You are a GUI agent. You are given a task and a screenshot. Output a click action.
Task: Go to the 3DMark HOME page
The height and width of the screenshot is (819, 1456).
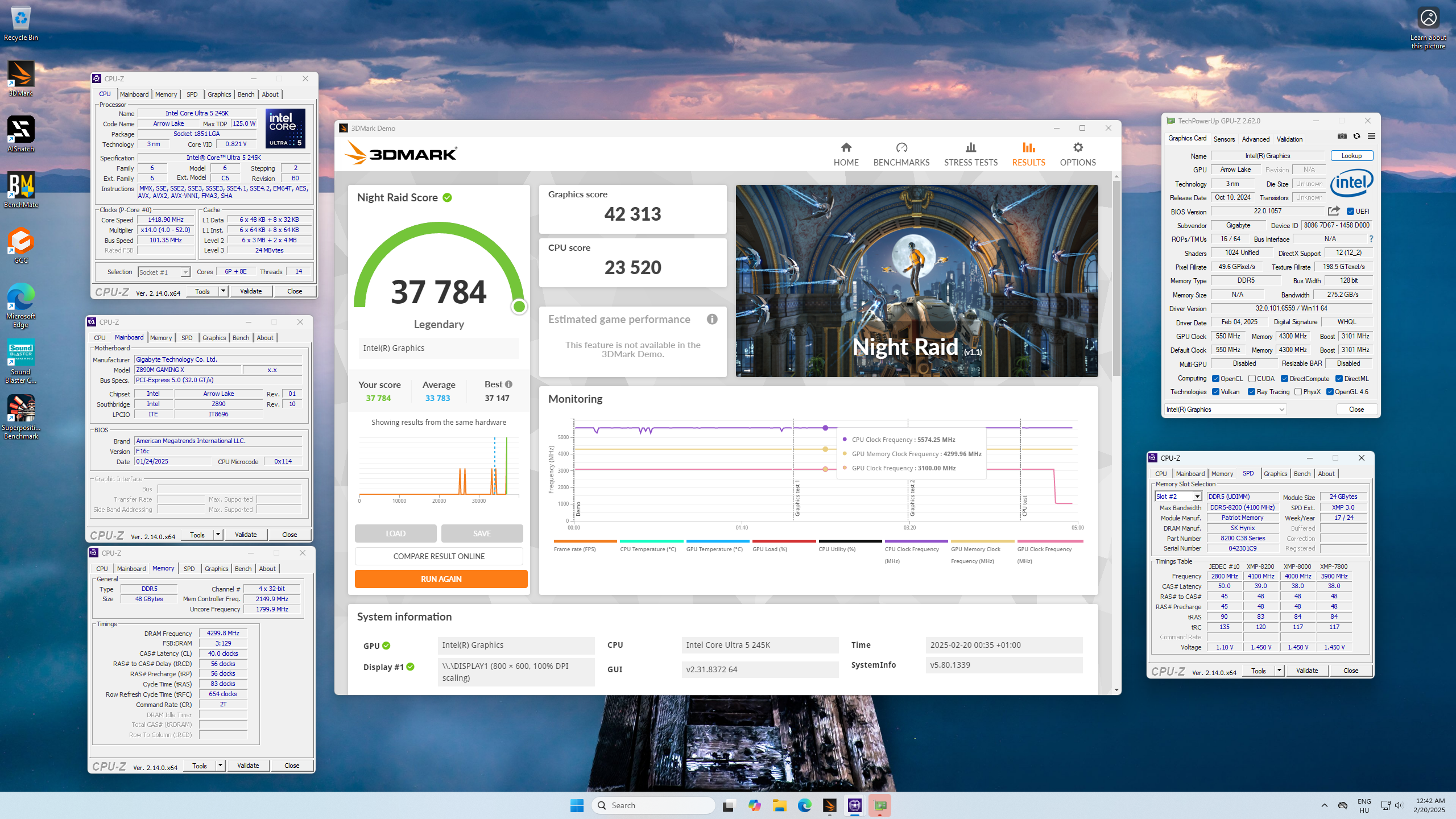tap(846, 155)
